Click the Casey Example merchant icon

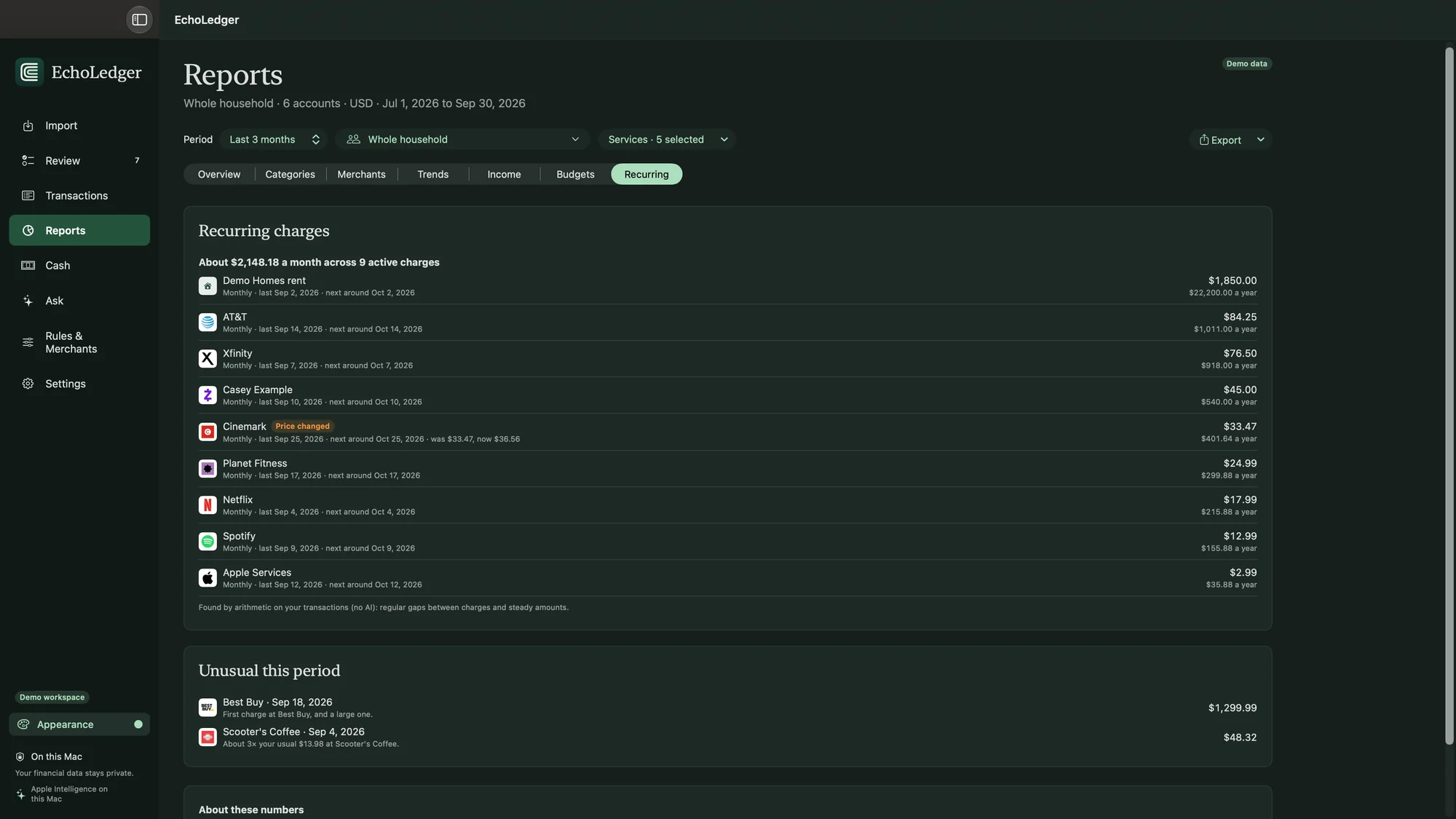pos(207,395)
